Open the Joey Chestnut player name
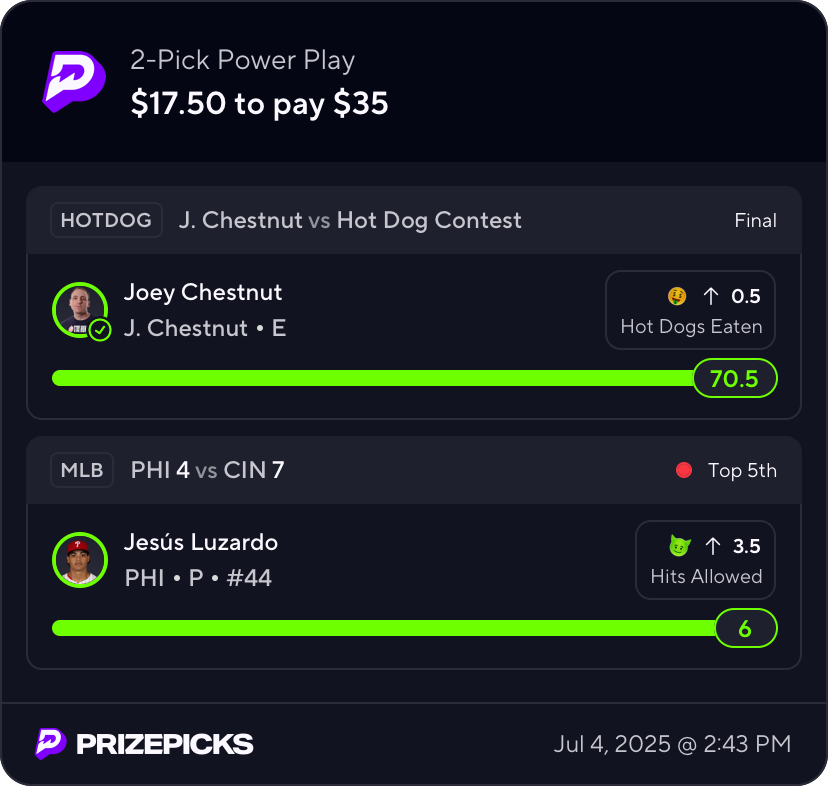The height and width of the screenshot is (786, 828). [x=203, y=292]
